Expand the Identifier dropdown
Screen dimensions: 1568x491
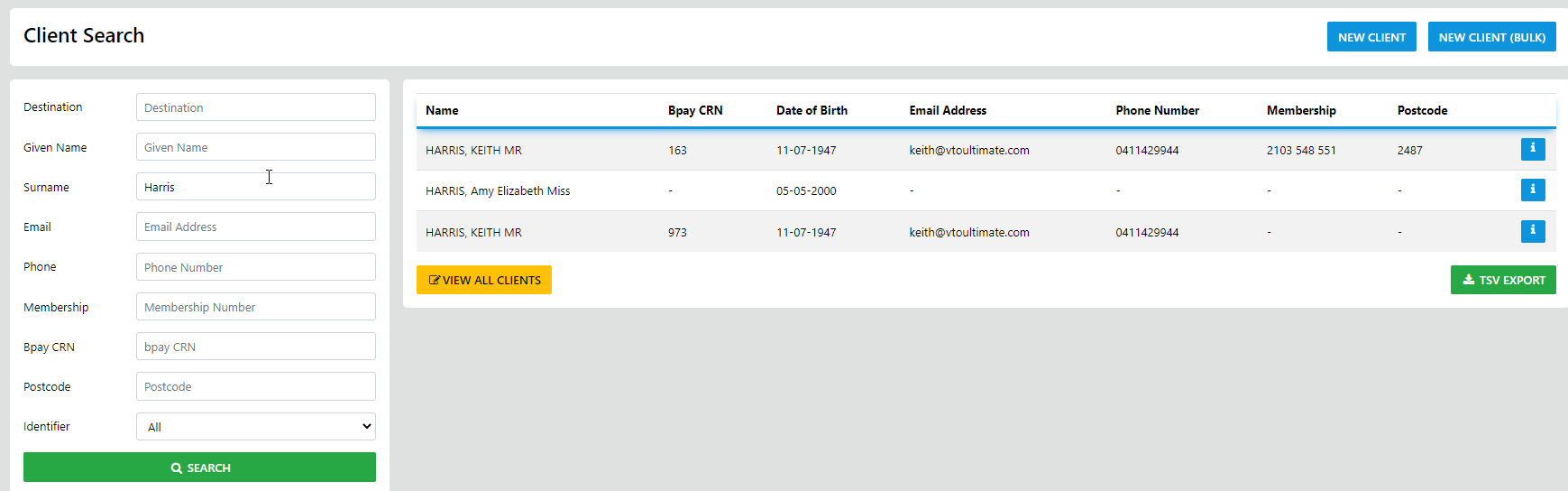[255, 427]
